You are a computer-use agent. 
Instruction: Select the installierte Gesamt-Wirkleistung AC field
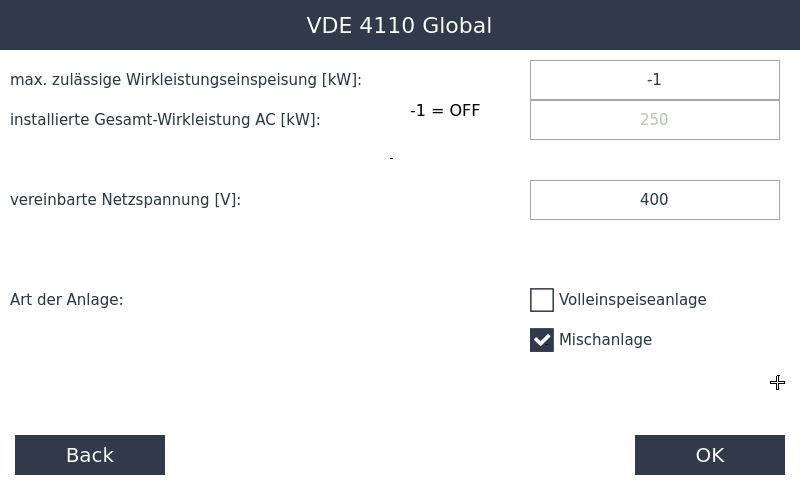pos(654,120)
